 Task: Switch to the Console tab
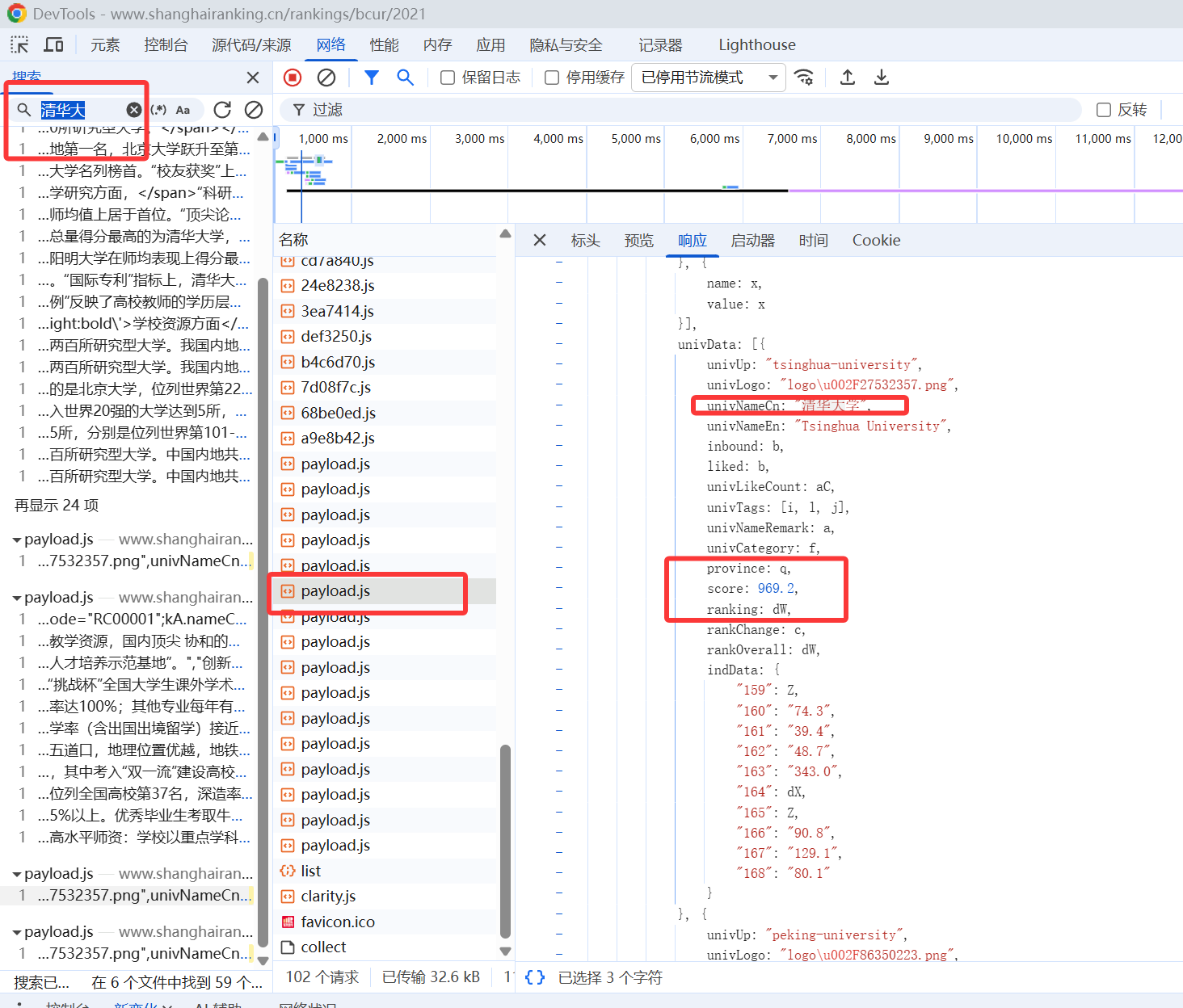coord(166,44)
